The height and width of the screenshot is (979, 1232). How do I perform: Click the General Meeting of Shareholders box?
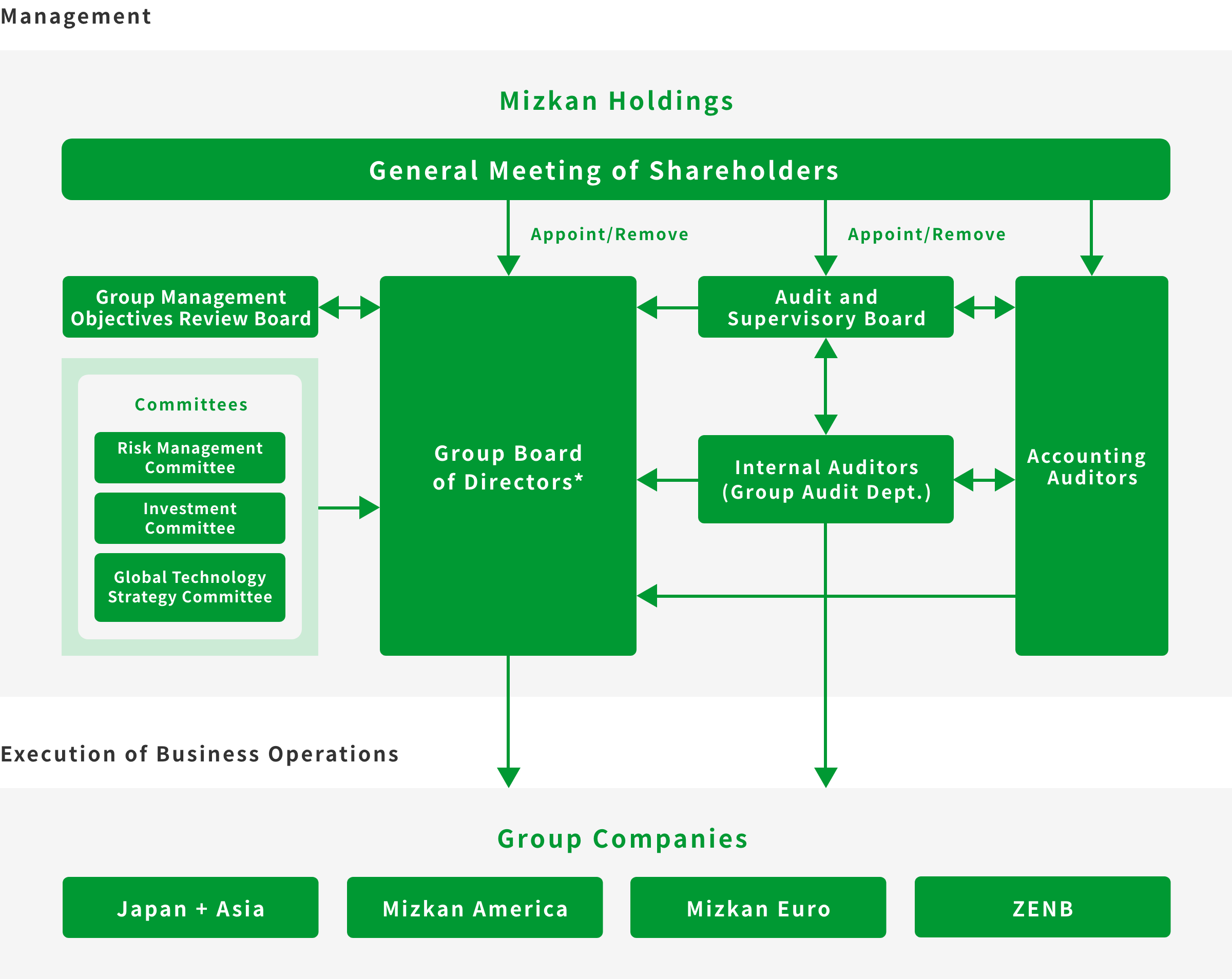[615, 169]
